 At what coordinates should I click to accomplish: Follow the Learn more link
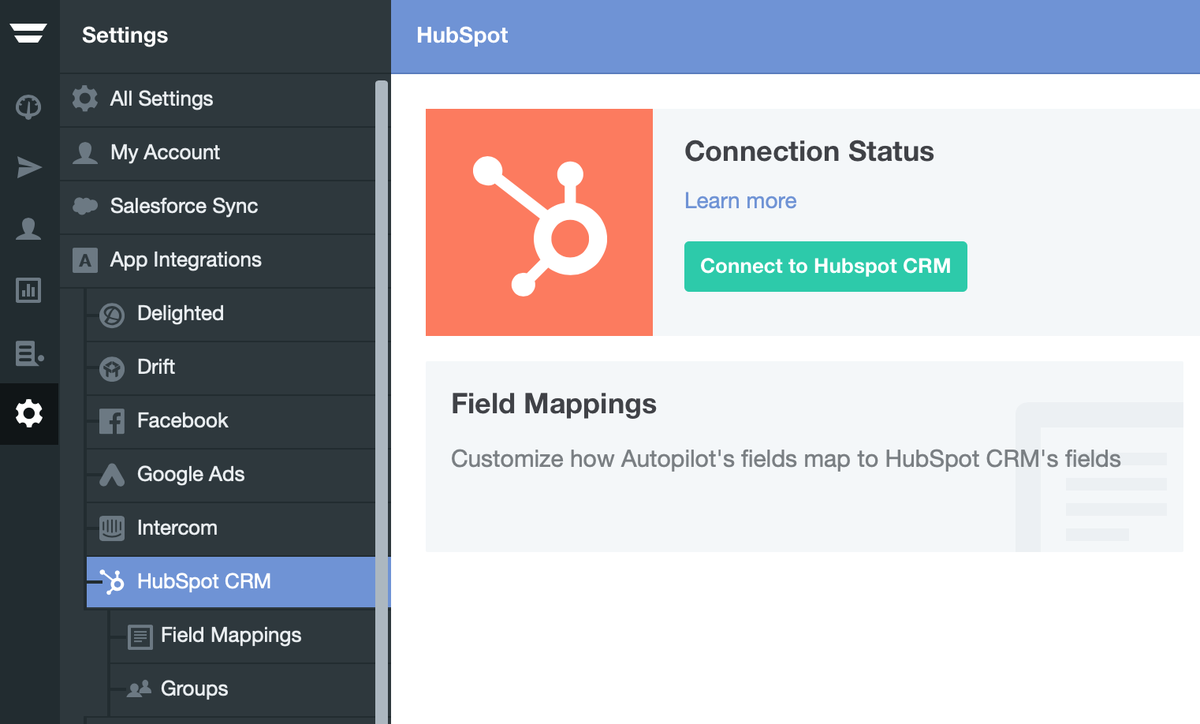point(740,201)
